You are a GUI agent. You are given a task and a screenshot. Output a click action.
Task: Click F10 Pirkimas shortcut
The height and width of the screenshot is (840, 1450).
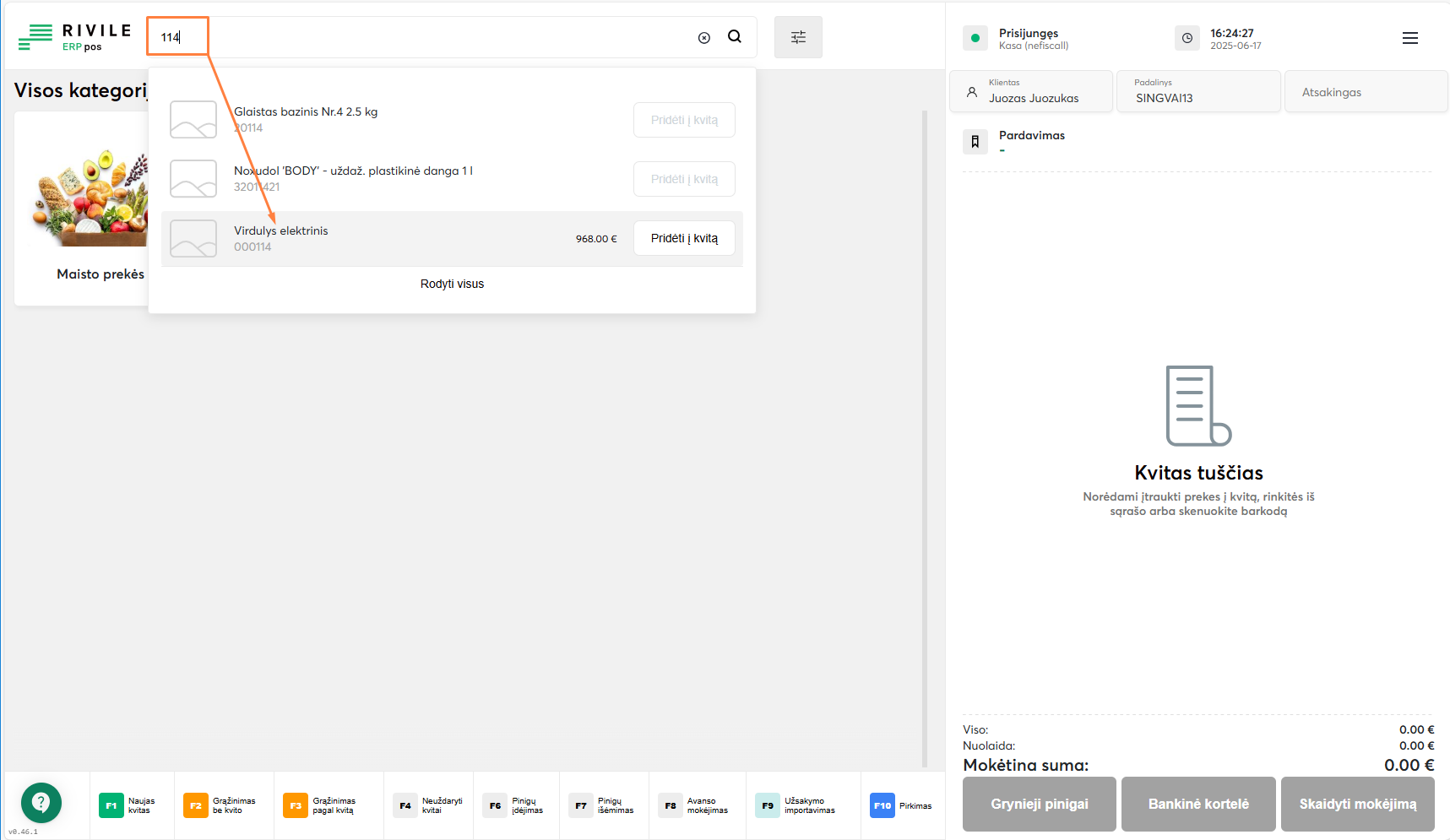(x=901, y=805)
